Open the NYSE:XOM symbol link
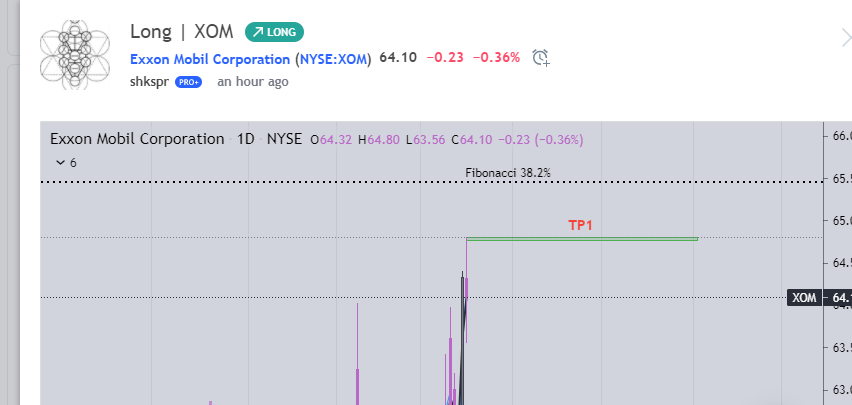The height and width of the screenshot is (405, 852). tap(334, 59)
